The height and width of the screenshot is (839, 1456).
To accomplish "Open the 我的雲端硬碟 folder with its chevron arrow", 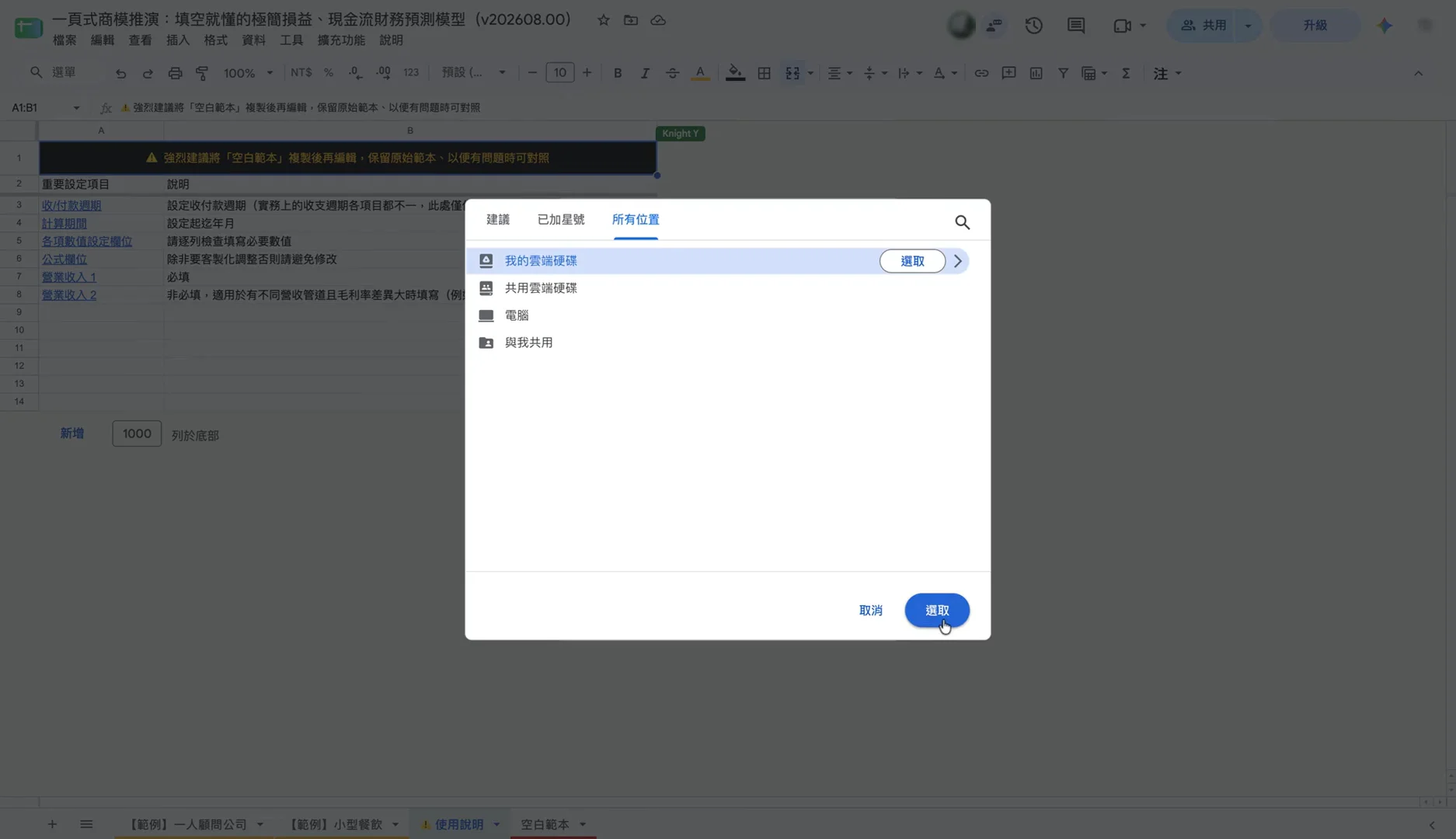I will 958,261.
